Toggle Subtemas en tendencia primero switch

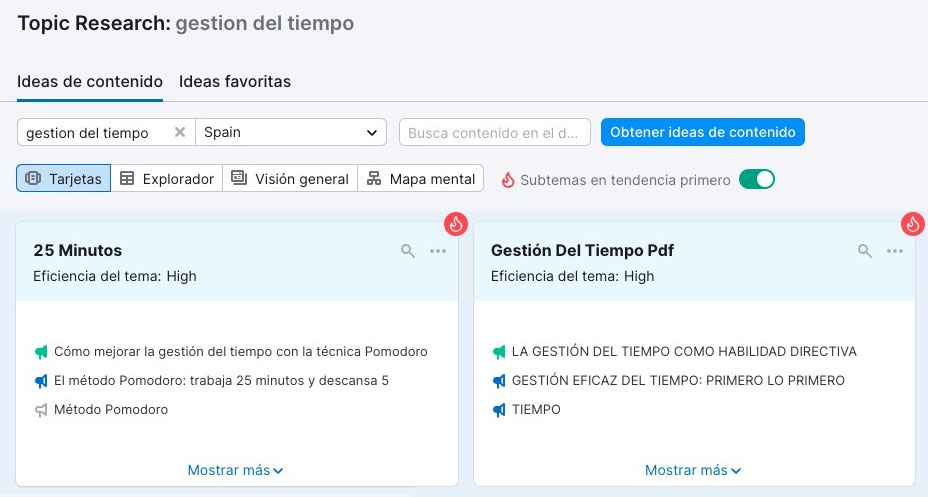(757, 179)
